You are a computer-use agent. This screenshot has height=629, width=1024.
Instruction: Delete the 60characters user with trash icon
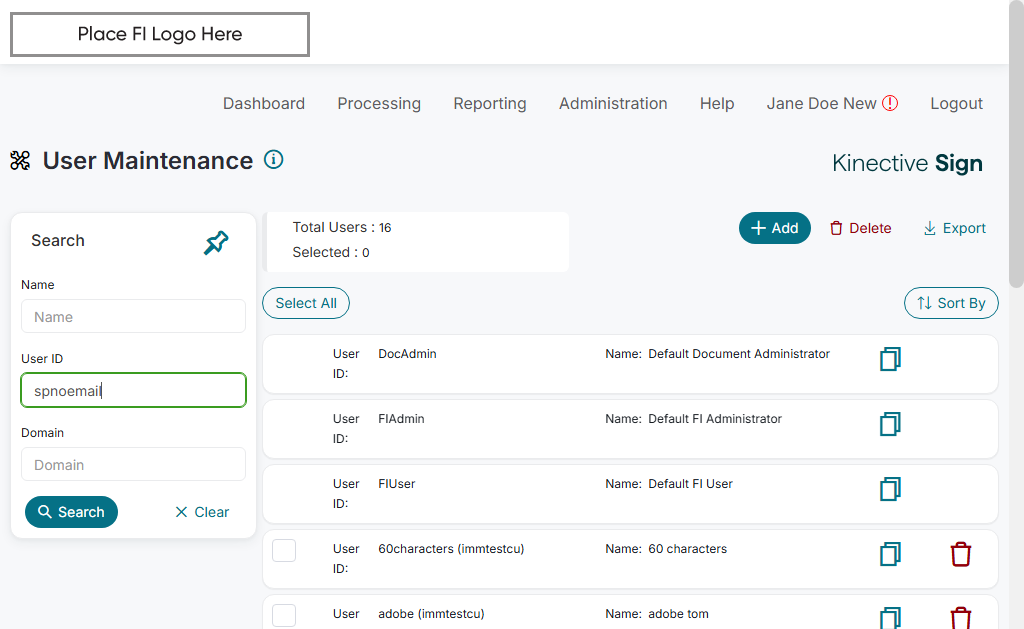coord(960,554)
